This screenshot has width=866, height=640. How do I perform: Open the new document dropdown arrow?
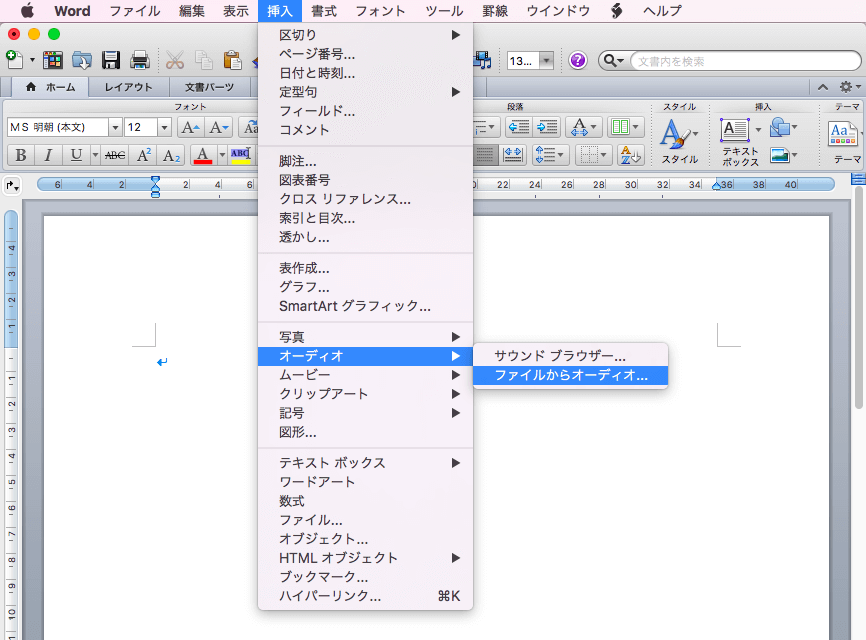point(32,60)
